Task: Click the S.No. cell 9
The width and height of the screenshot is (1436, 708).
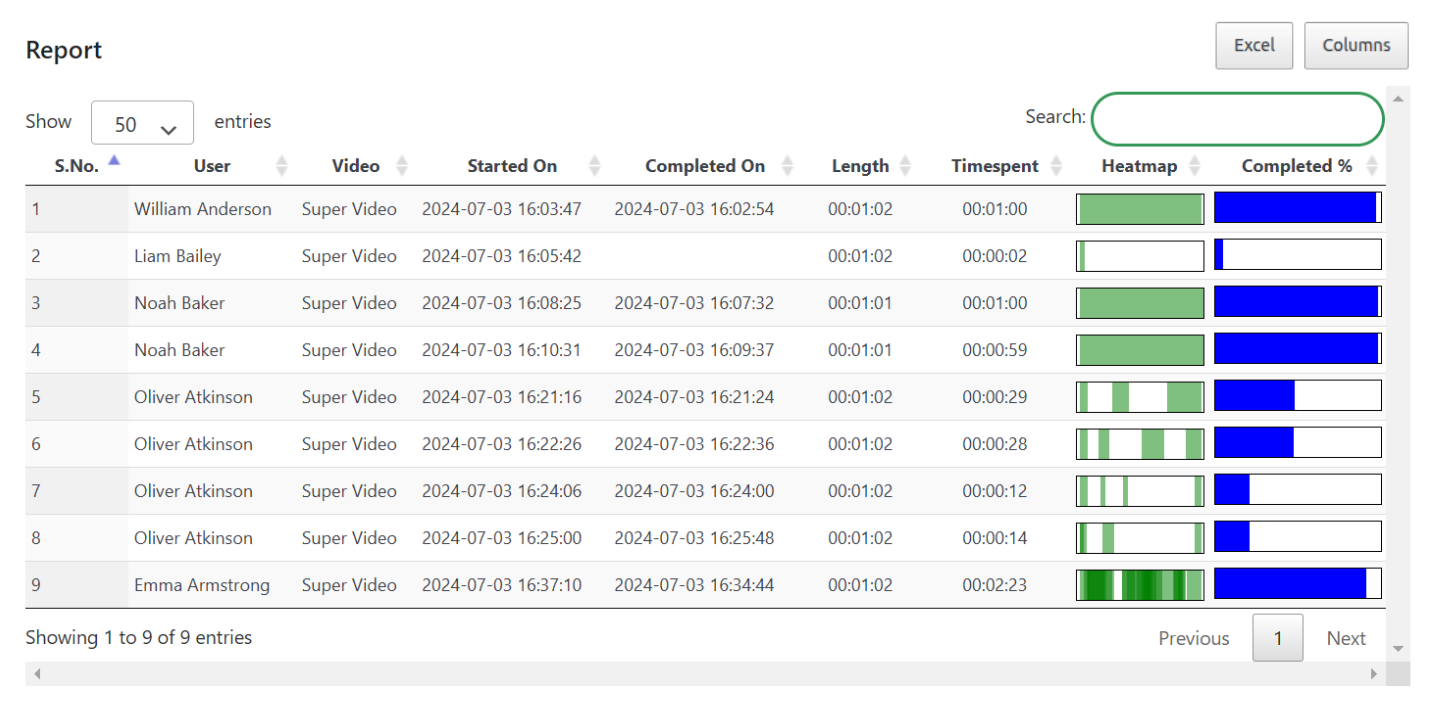Action: point(76,585)
